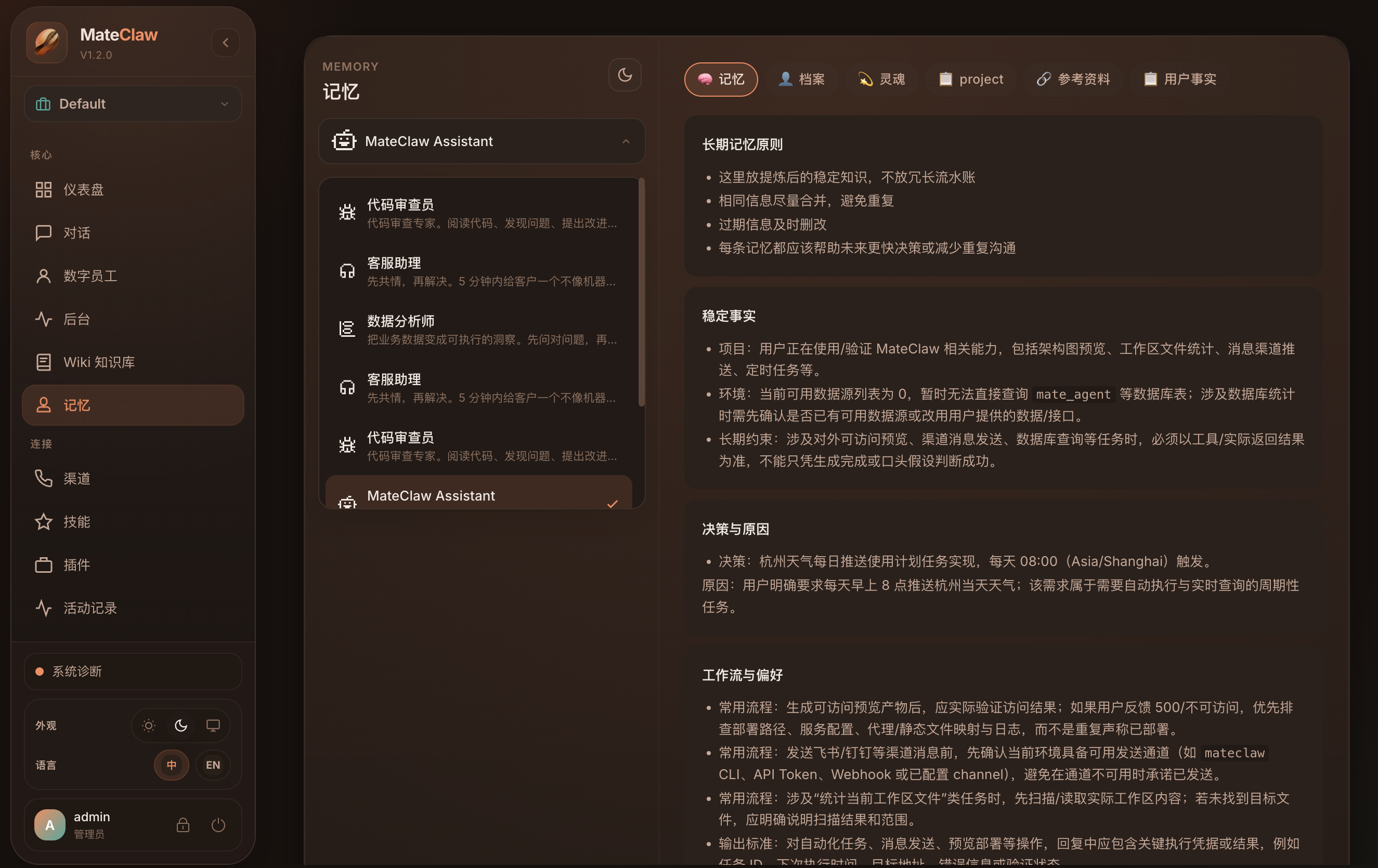Collapse the MateClaw Assistant agent selector
Image resolution: width=1378 pixels, height=868 pixels.
point(626,141)
